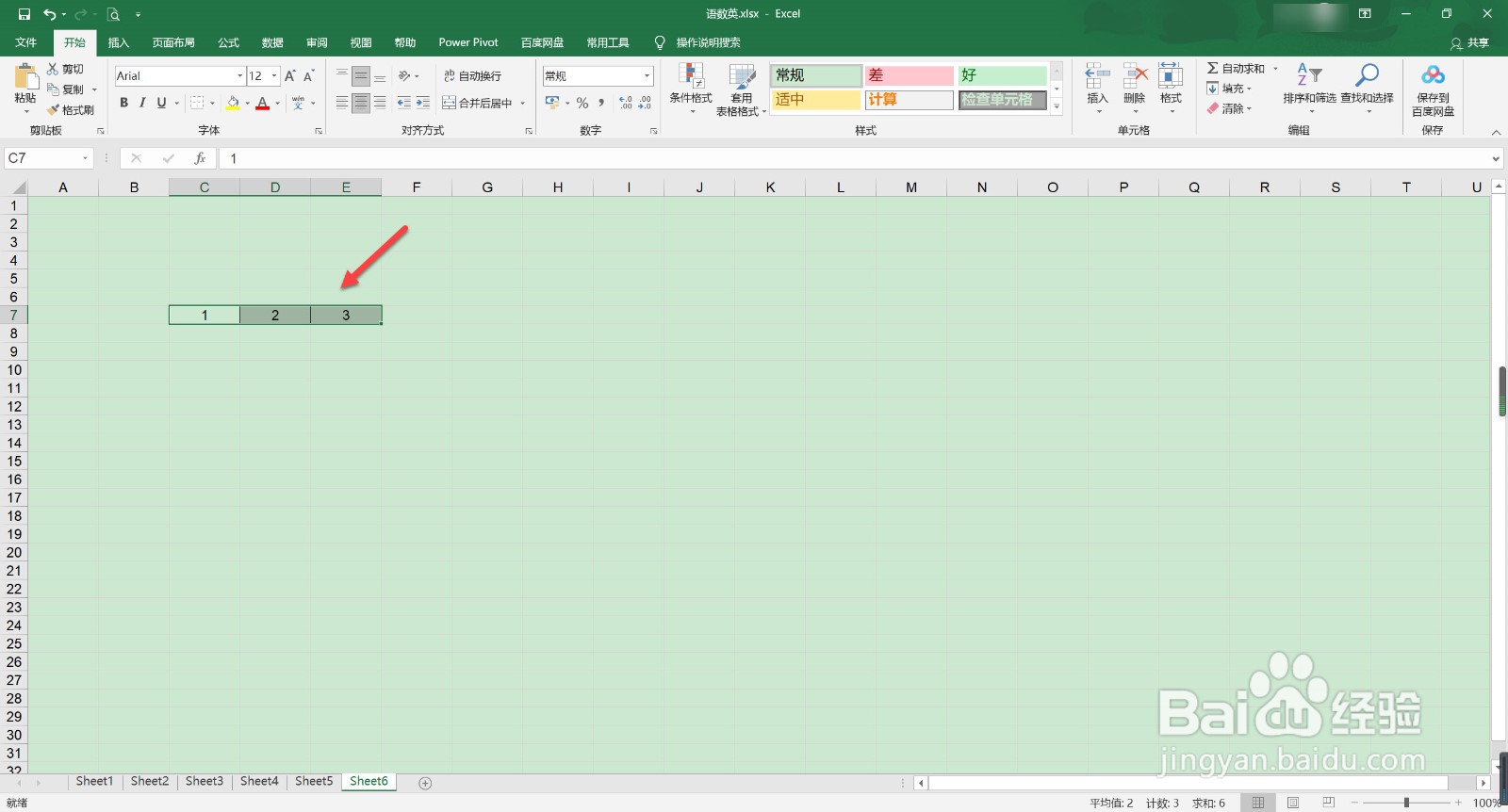Screen dimensions: 1508x812
Task: Toggle Wrap Text (自动换行)
Action: pos(472,75)
